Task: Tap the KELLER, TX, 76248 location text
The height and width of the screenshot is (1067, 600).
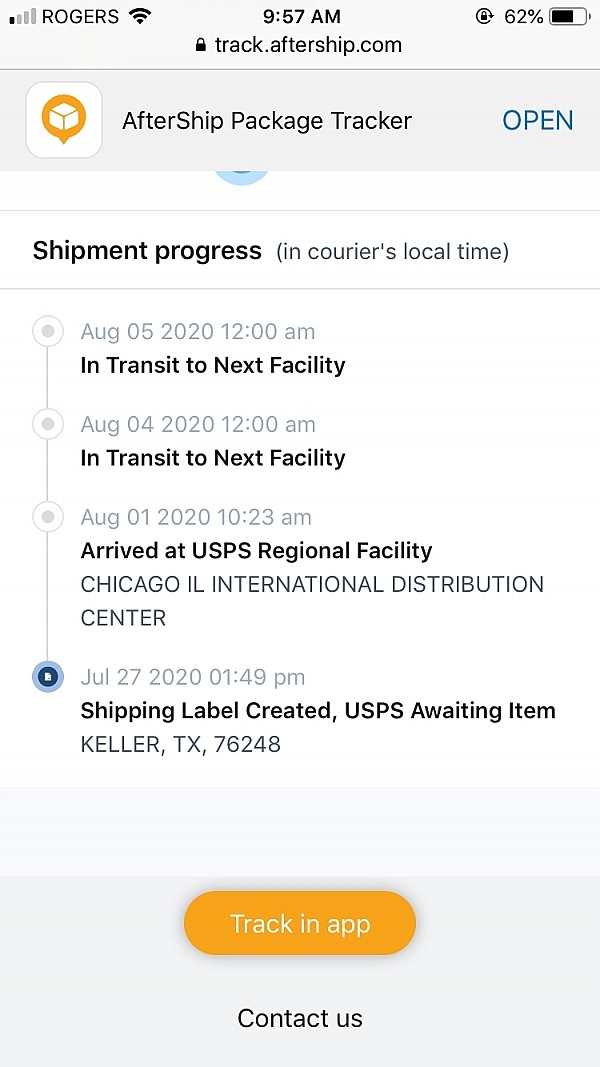Action: [180, 744]
